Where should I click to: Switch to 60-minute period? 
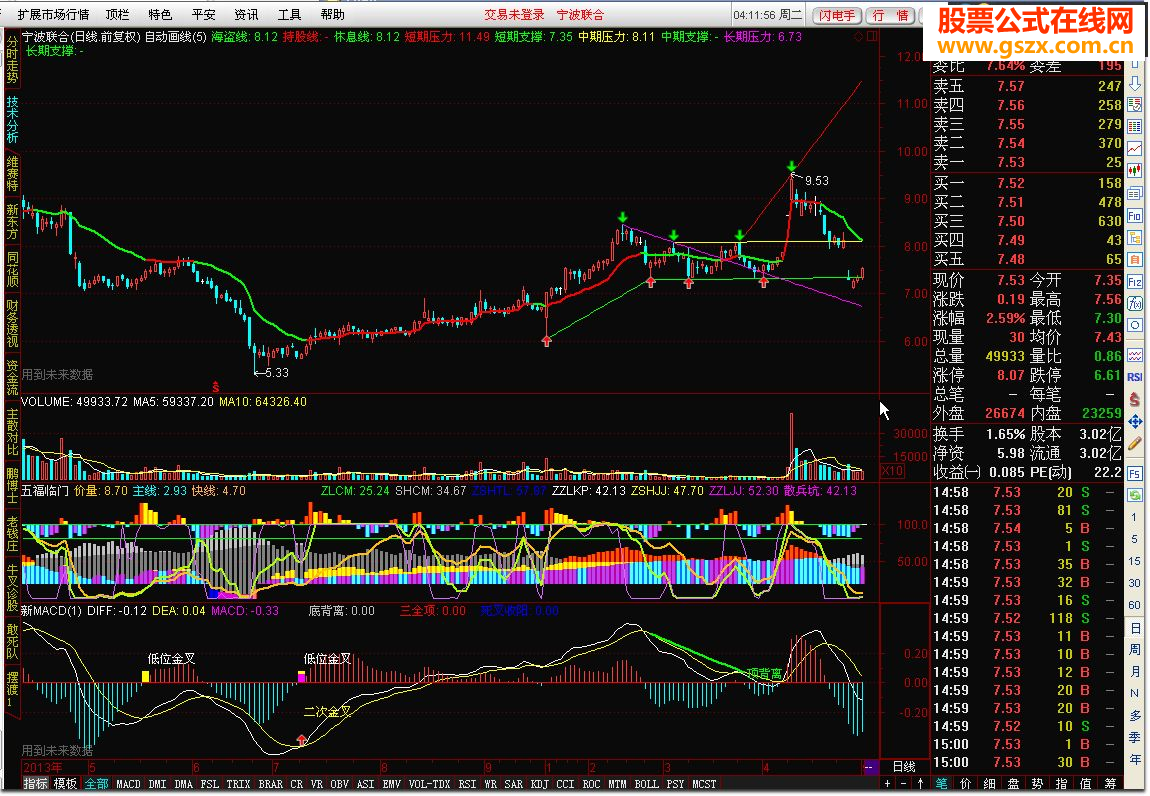click(1135, 605)
